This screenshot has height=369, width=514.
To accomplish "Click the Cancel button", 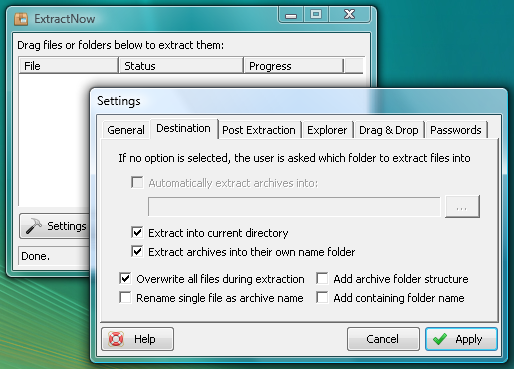I will tap(383, 339).
